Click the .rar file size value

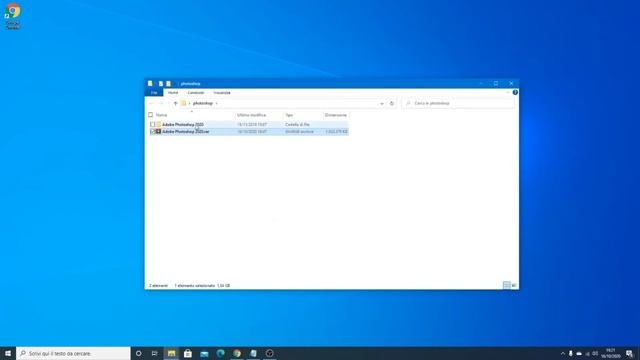pos(337,132)
